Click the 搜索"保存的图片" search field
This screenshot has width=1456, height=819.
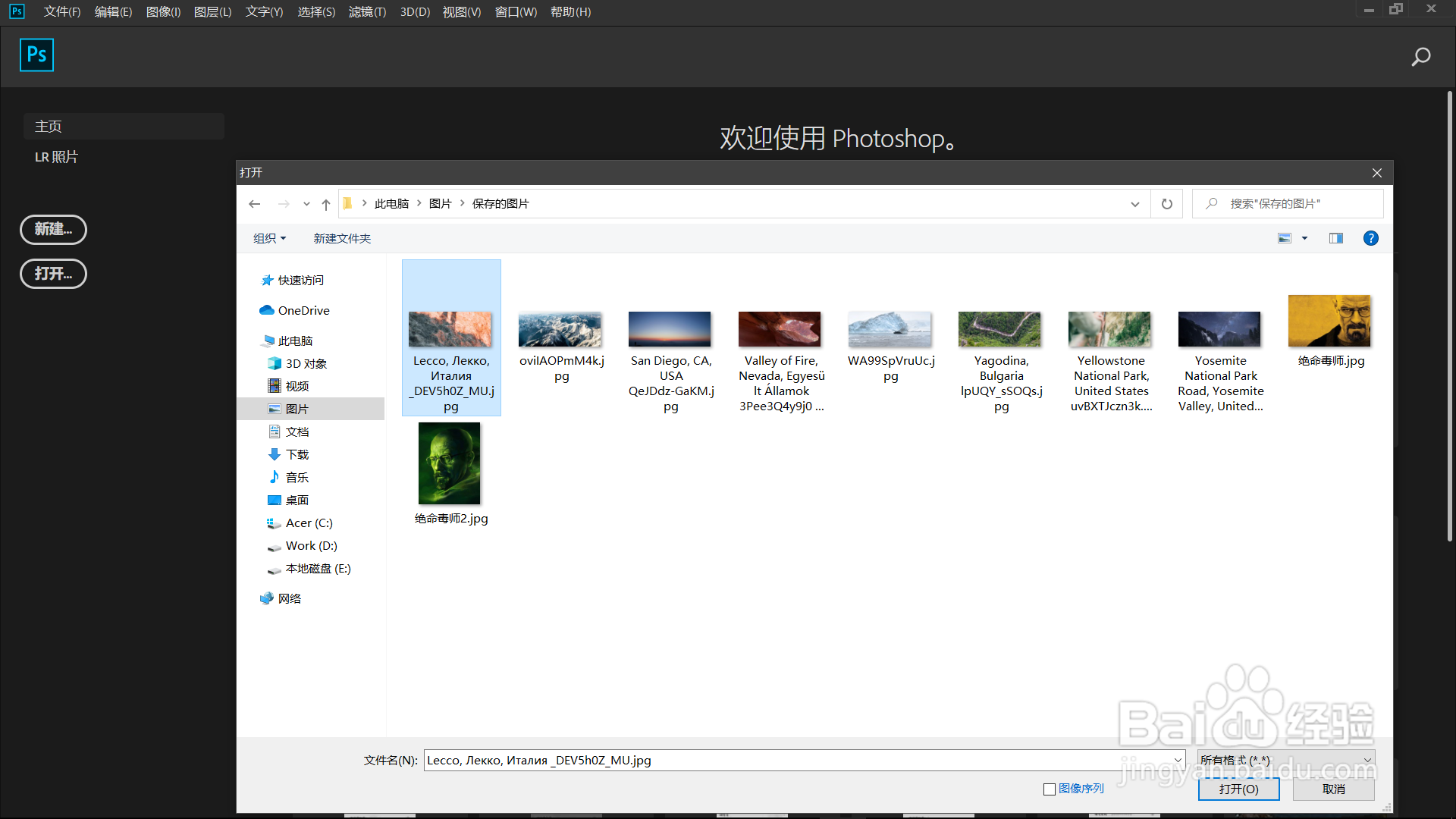[x=1288, y=204]
